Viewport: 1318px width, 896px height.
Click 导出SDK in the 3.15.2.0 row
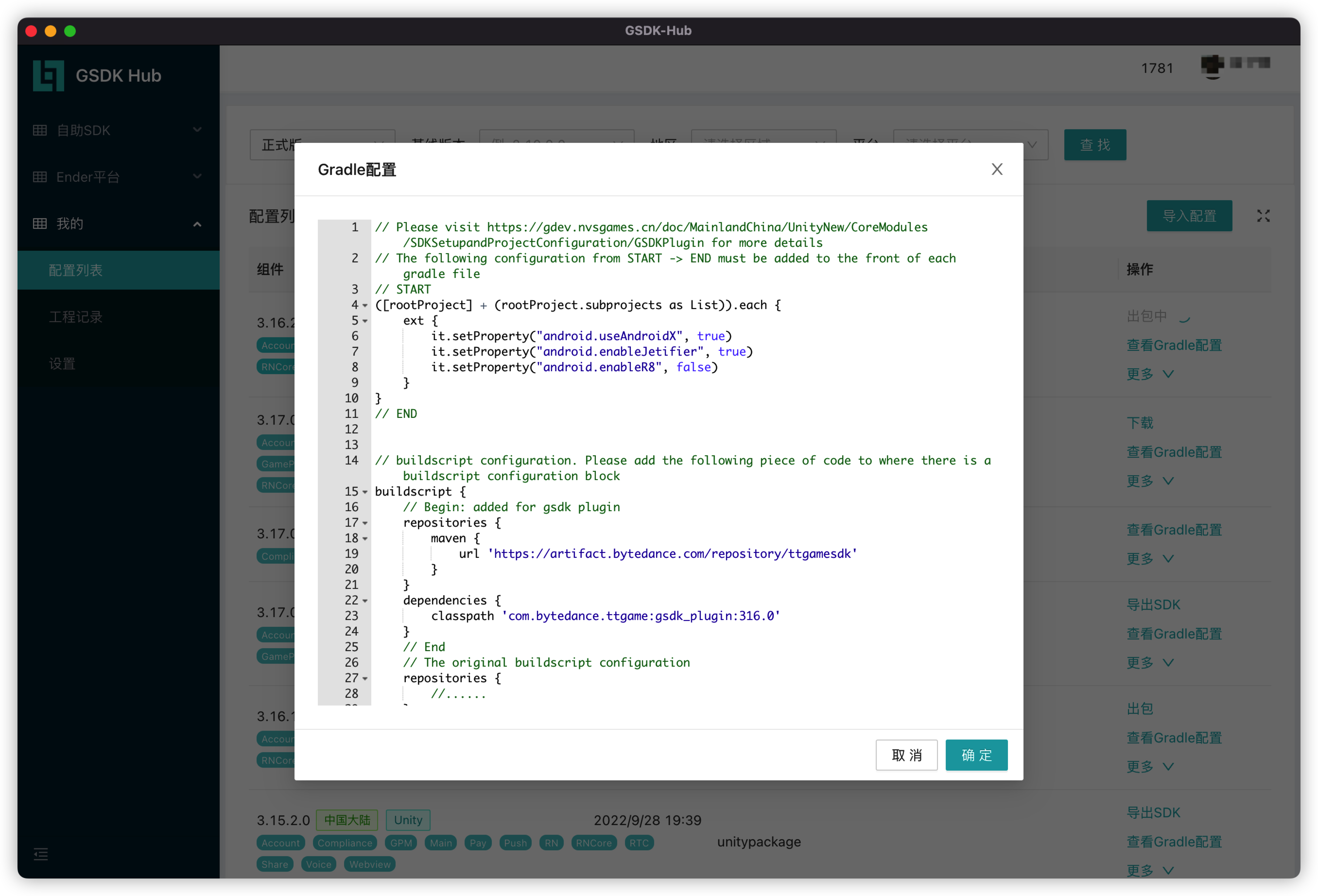click(1153, 812)
